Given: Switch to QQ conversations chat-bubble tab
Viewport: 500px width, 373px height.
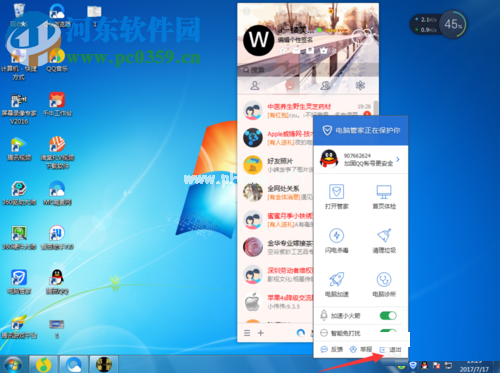Looking at the screenshot, I should tap(290, 86).
